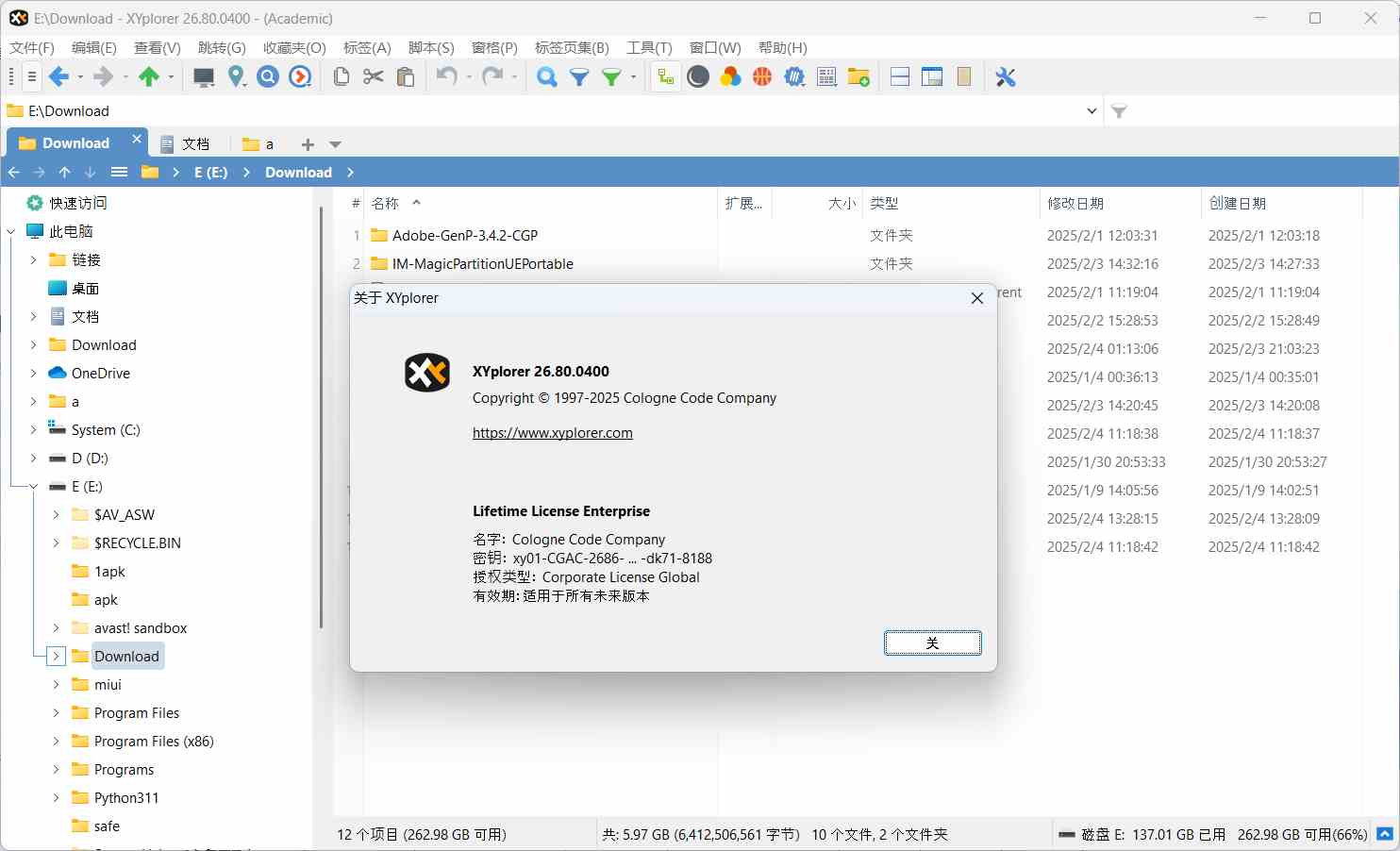Toggle Color Filters three-circles icon
Screen dimensions: 1400x851
click(730, 77)
